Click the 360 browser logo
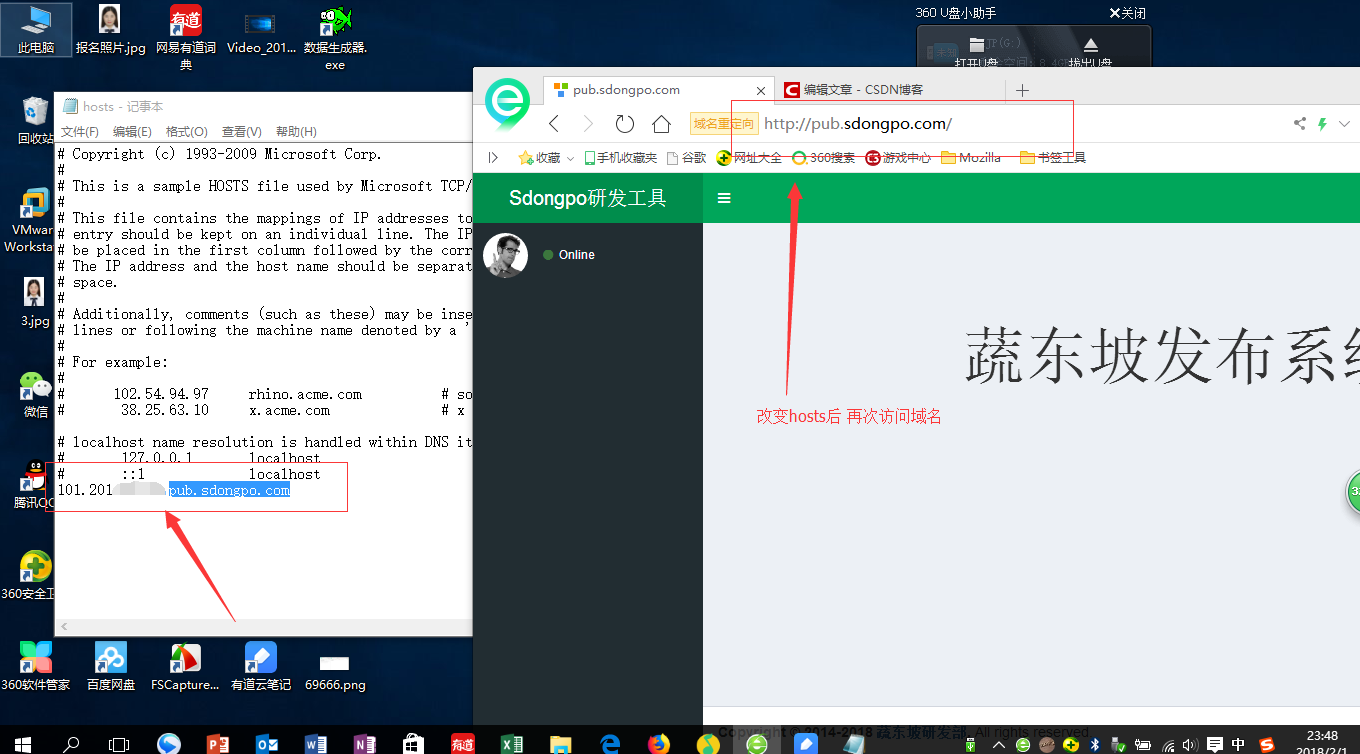This screenshot has height=754, width=1360. (x=507, y=103)
